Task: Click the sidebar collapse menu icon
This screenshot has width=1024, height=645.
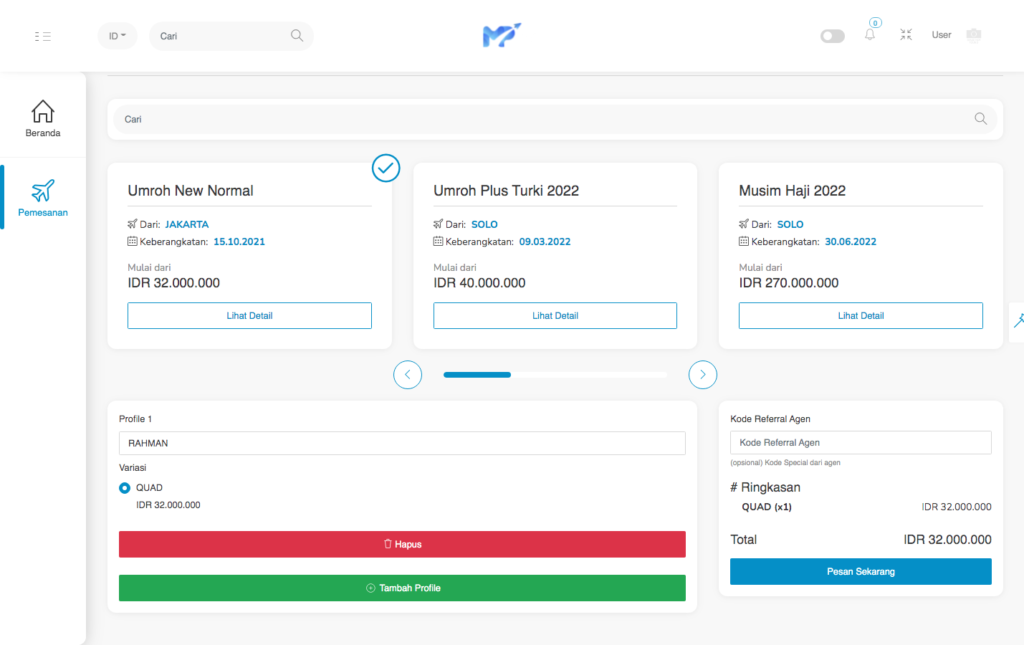Action: [x=42, y=36]
